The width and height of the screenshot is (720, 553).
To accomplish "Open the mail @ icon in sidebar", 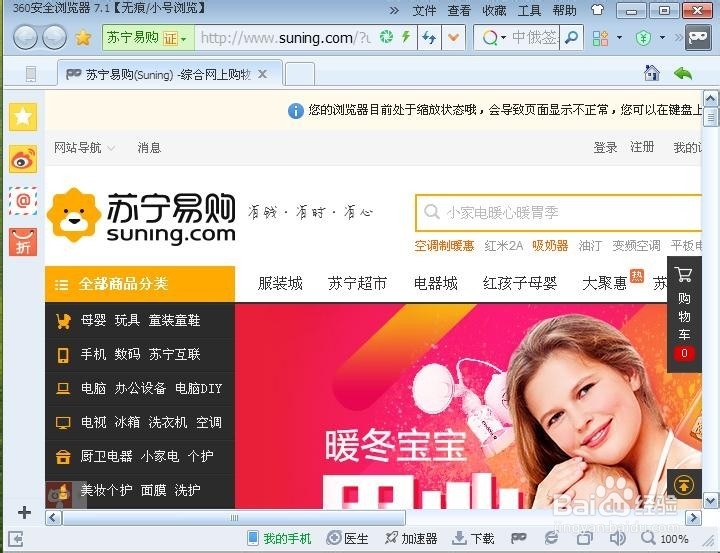I will coord(23,201).
